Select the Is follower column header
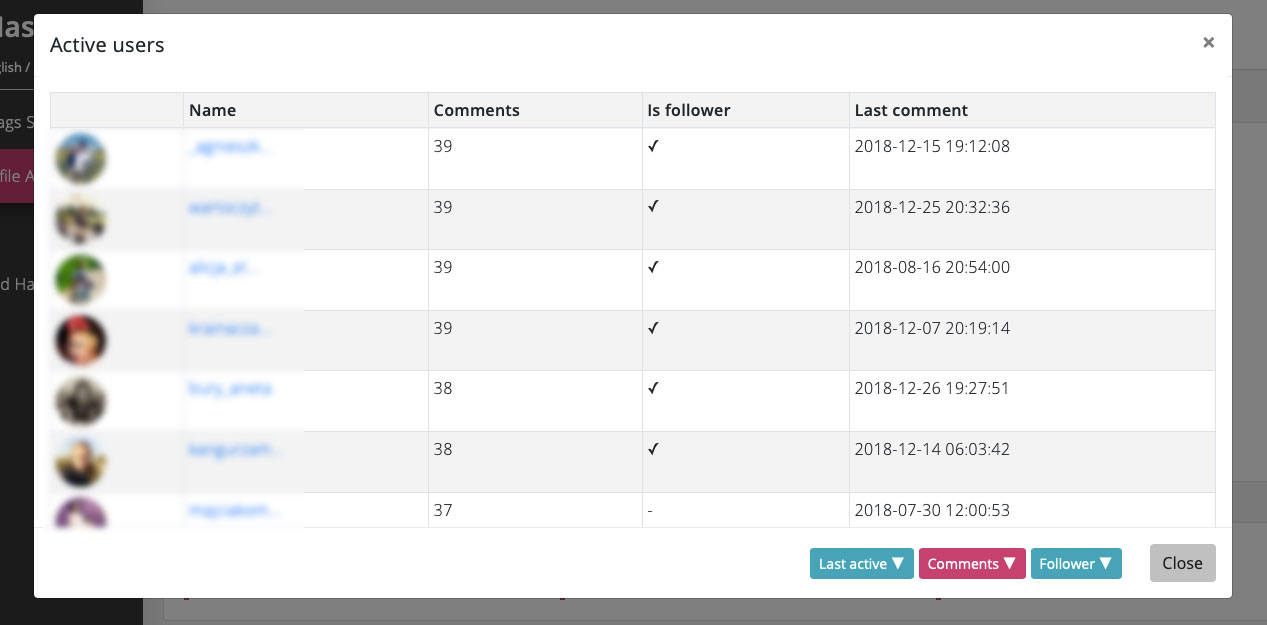The width and height of the screenshot is (1267, 625). [688, 110]
